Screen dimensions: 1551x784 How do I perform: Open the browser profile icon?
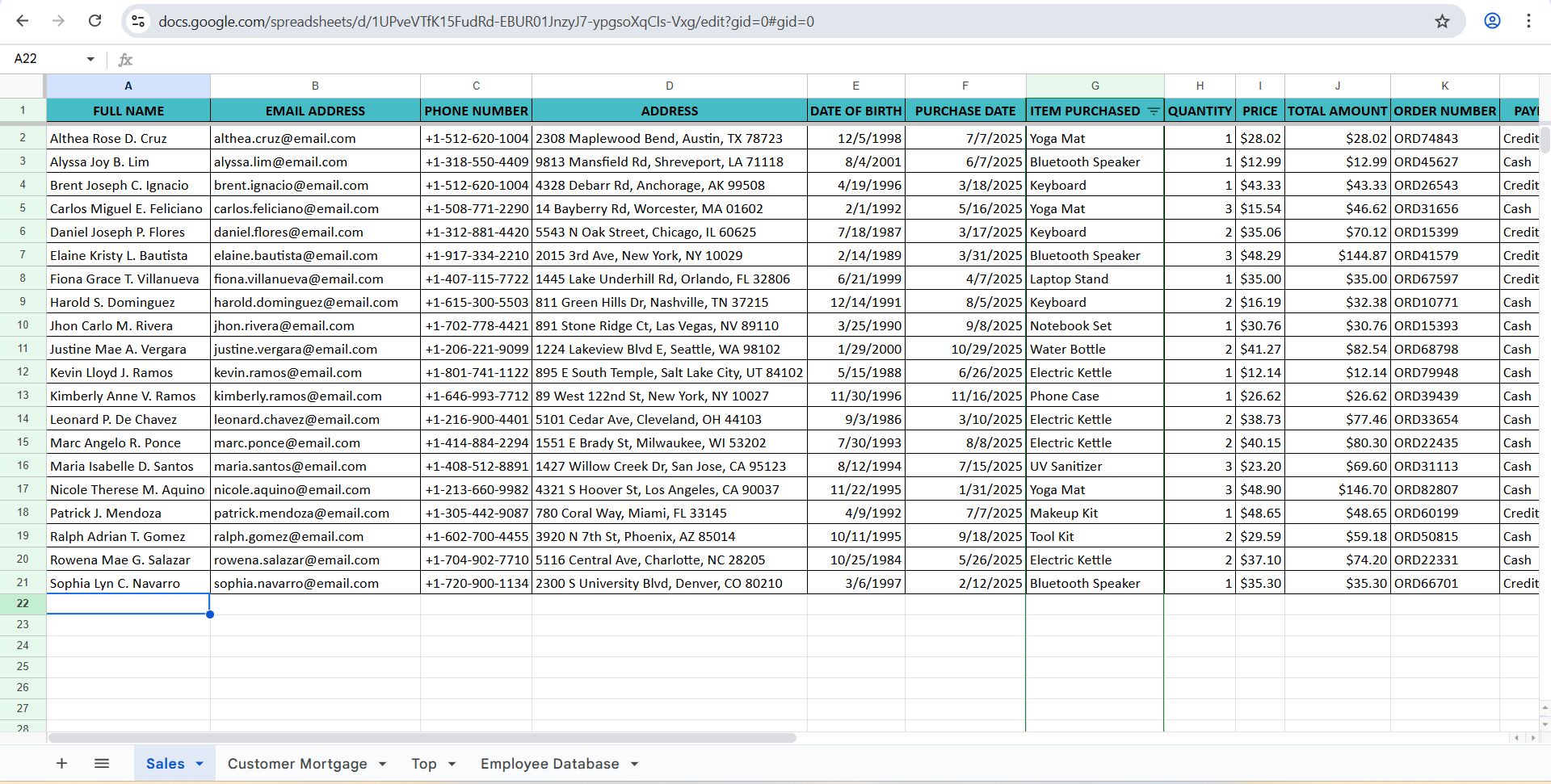click(x=1492, y=21)
